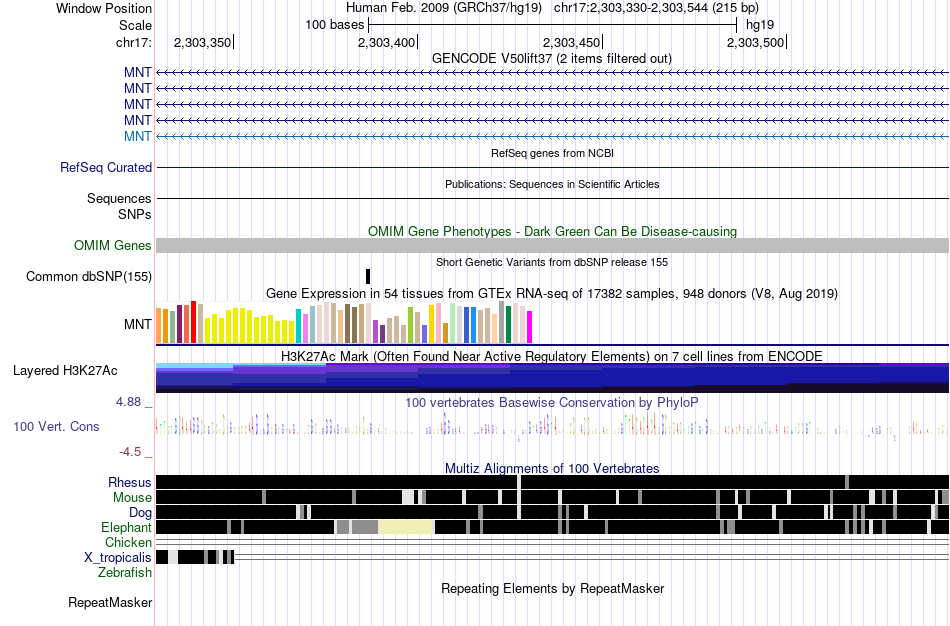Click the 'Human Feb. 2009 (GRCh37/hg19)' header text
950x626 pixels.
pyautogui.click(x=443, y=8)
